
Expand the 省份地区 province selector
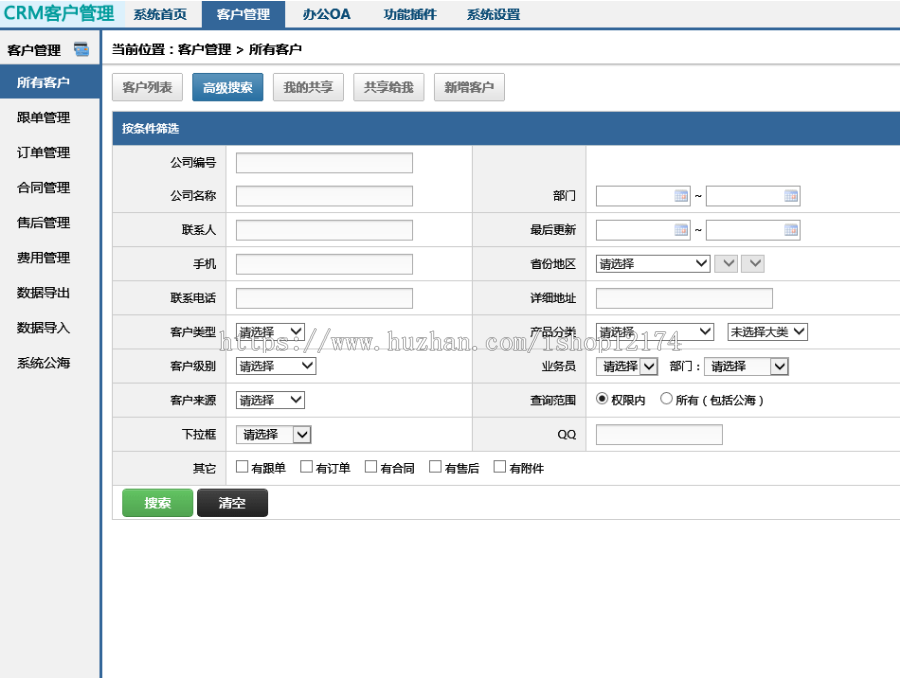(652, 263)
